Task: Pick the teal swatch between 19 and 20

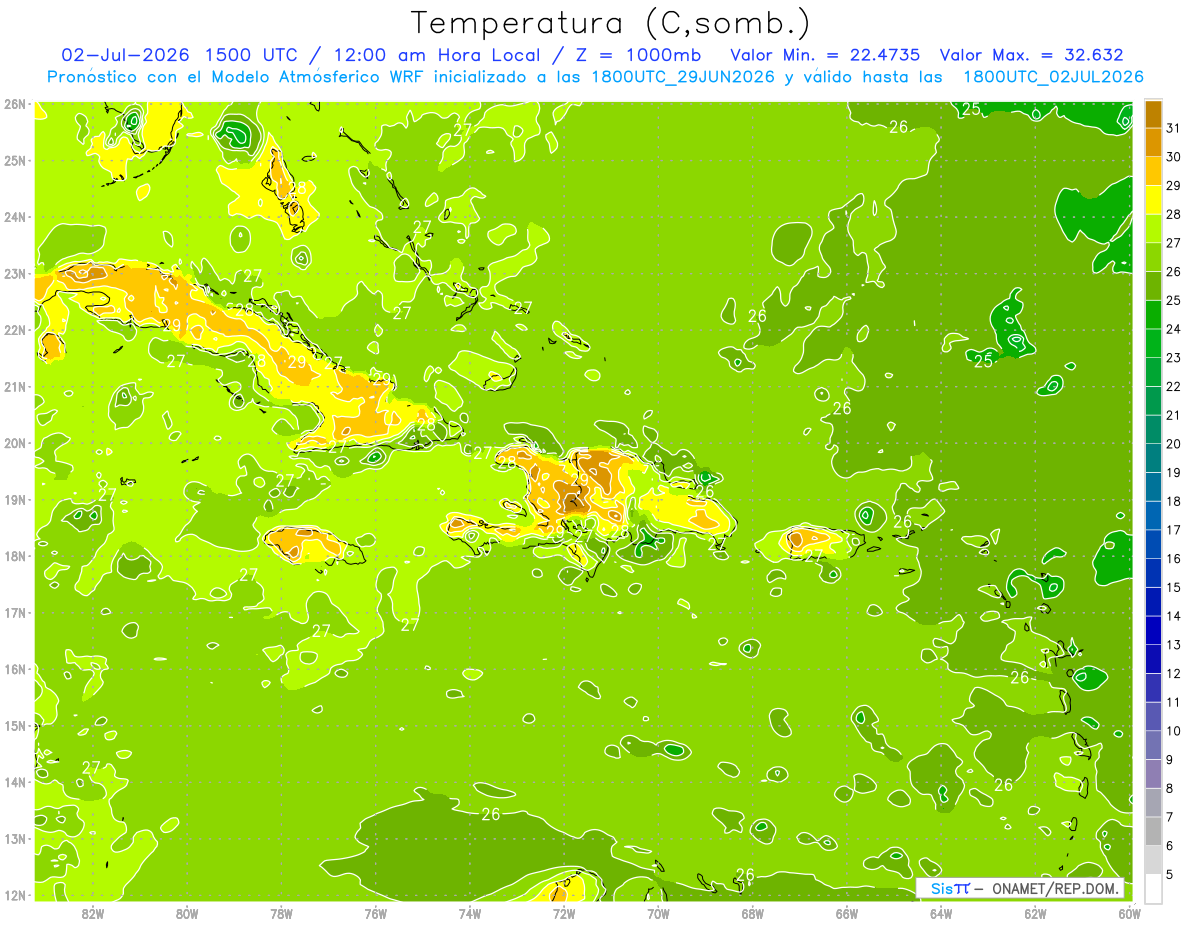Action: (x=1153, y=458)
